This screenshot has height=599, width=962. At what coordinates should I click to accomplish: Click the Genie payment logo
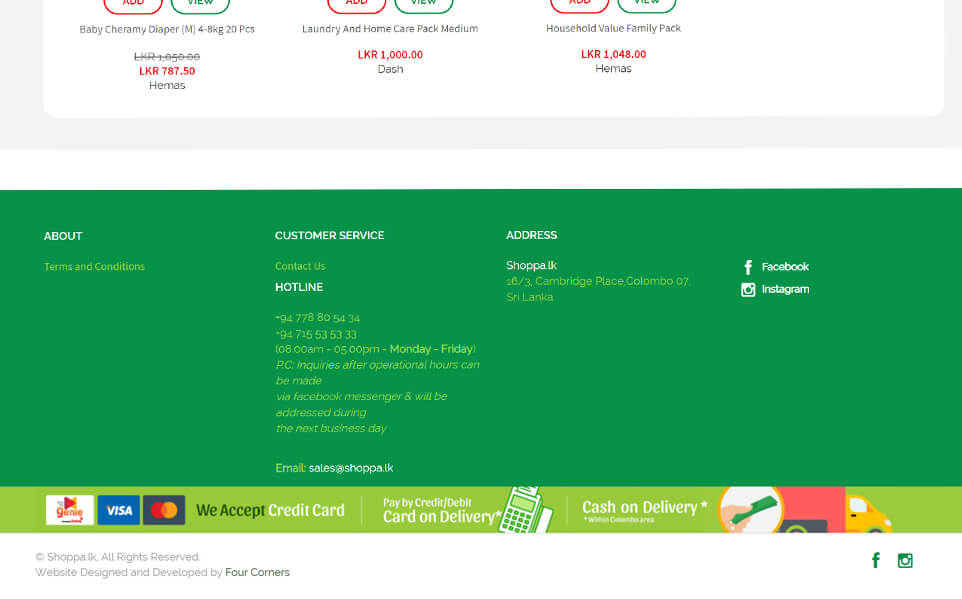tap(70, 510)
